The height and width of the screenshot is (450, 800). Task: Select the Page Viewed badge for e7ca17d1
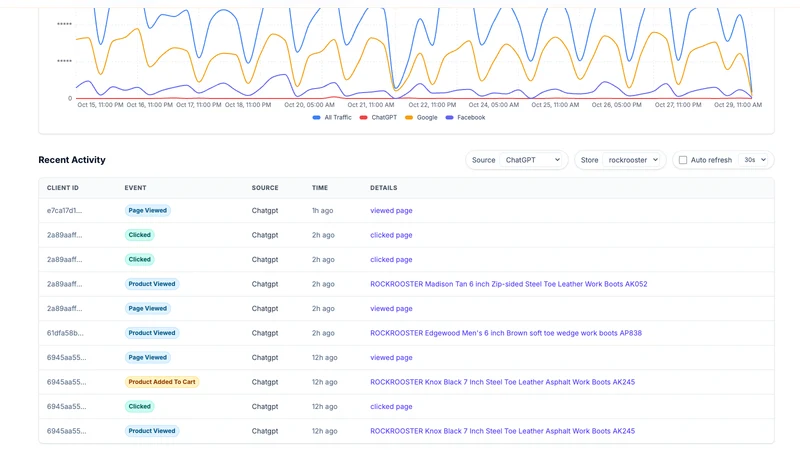coord(147,211)
